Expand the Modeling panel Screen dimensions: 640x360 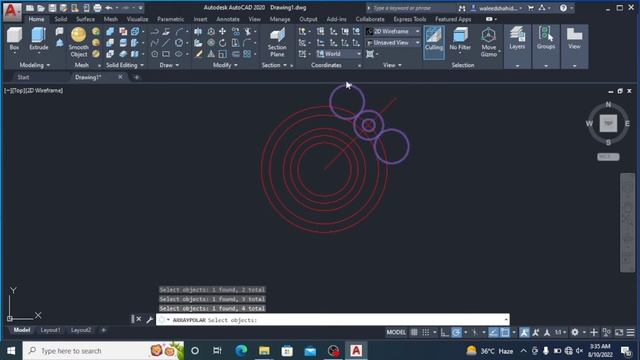[x=35, y=65]
